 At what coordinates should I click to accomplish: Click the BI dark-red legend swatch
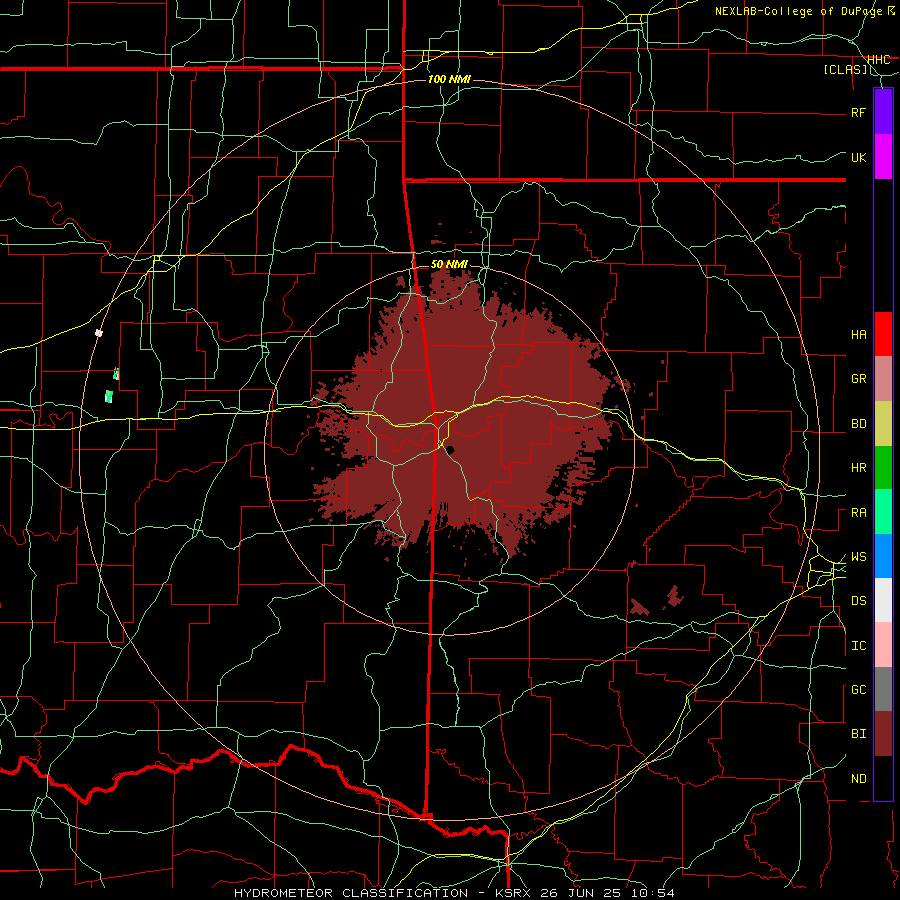pos(883,734)
